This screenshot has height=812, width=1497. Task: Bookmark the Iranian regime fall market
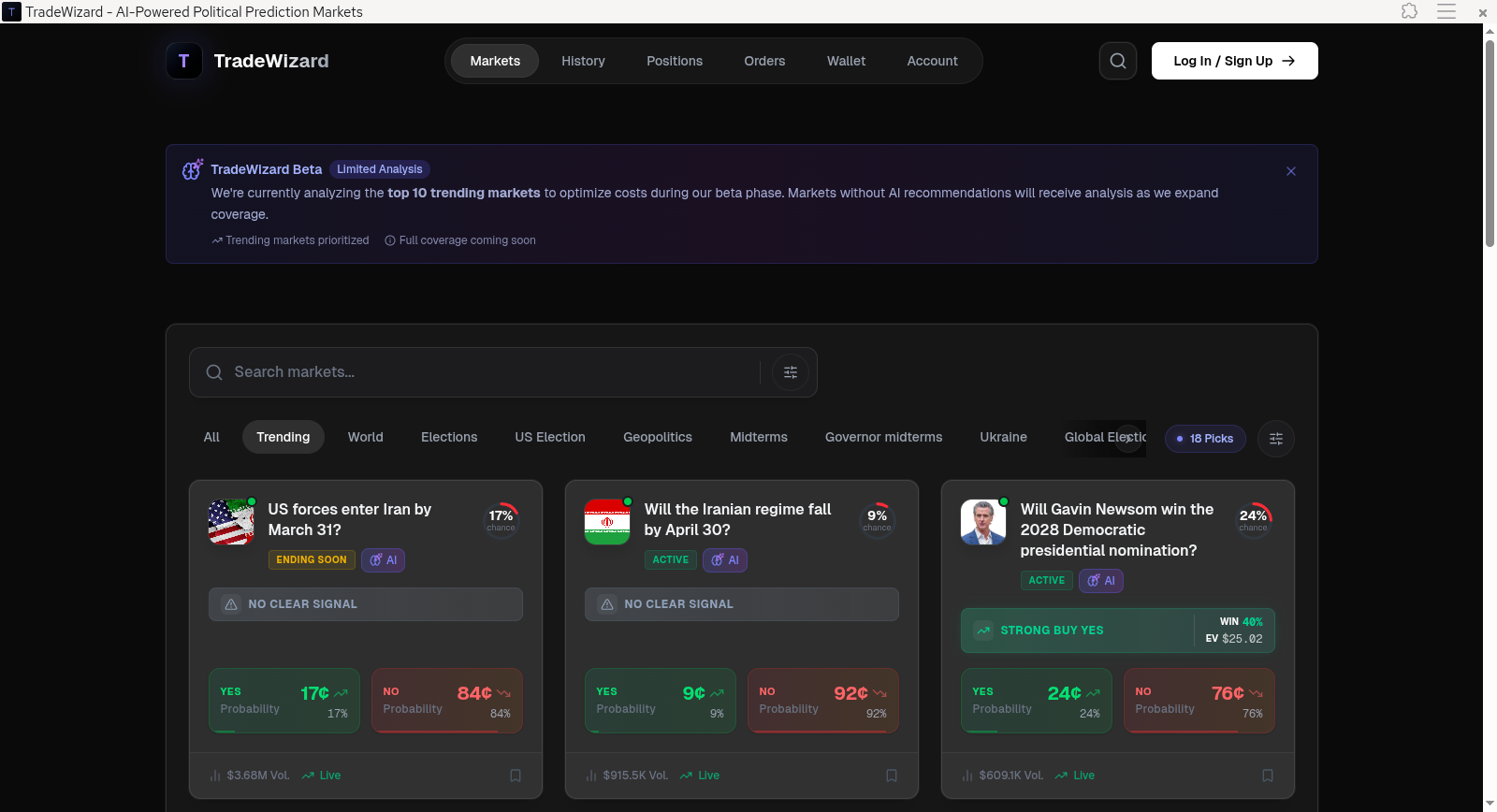click(892, 776)
